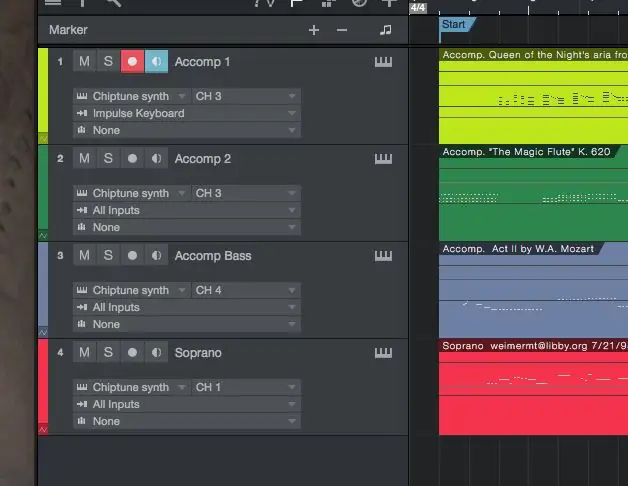Open instrument editor icon for Accomp 2
Screen dimensions: 628x486
pyautogui.click(x=383, y=159)
